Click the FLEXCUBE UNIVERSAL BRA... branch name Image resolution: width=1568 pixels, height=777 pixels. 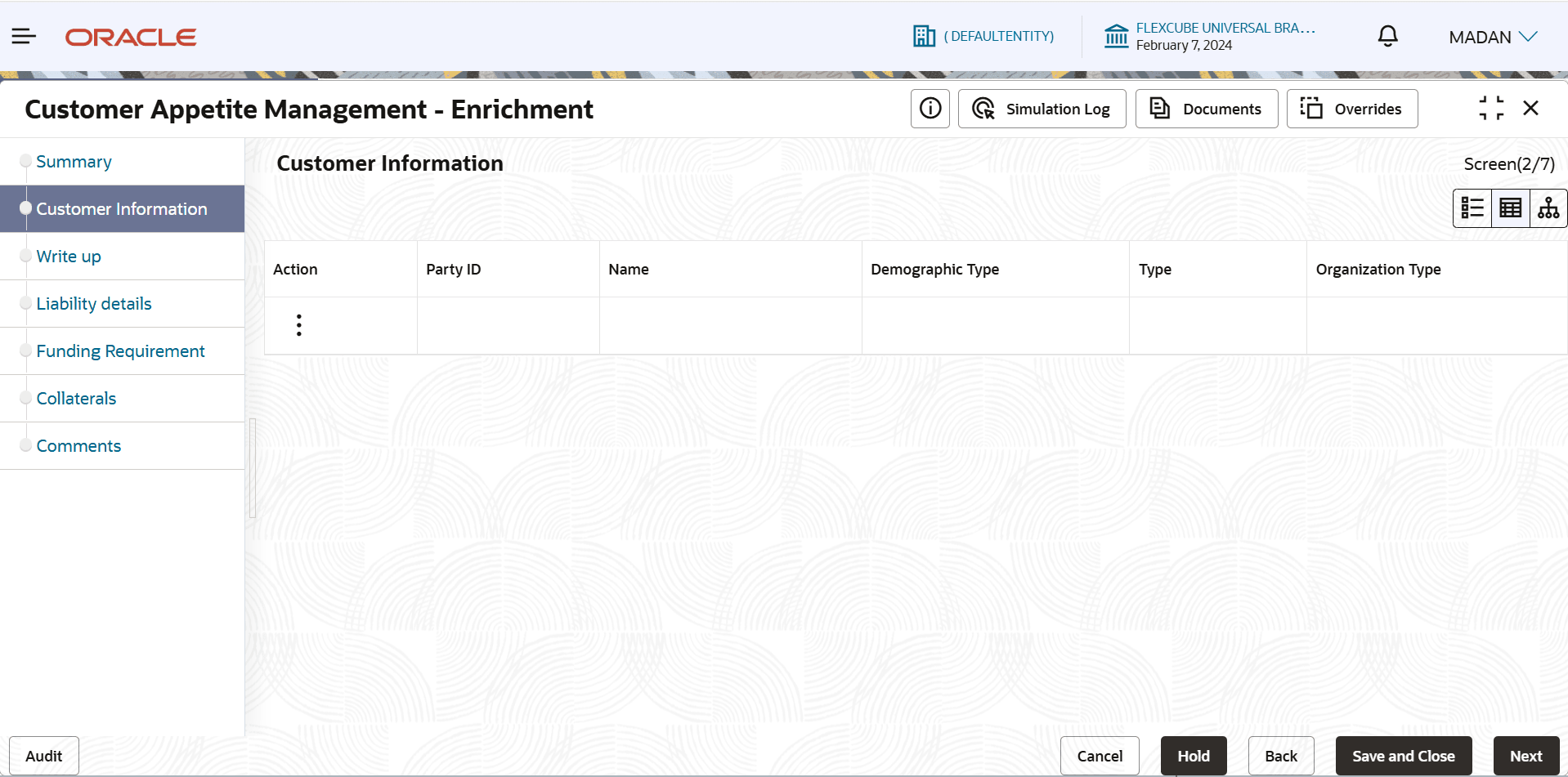pyautogui.click(x=1225, y=28)
